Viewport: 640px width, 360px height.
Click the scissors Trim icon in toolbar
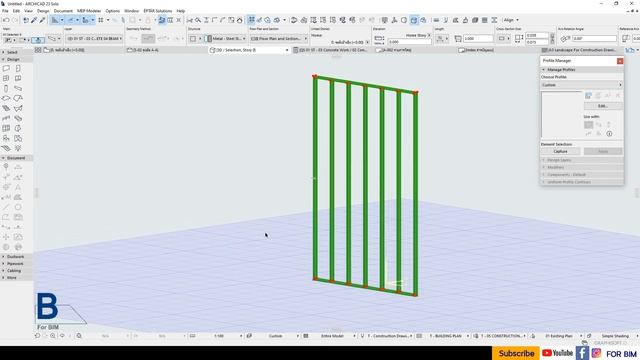(x=190, y=20)
